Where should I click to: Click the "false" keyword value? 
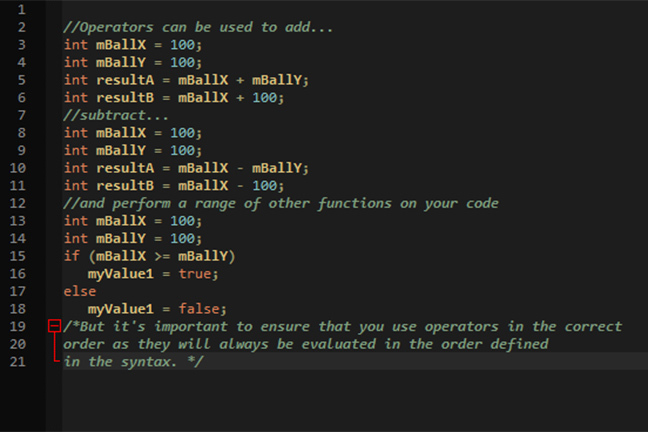click(202, 309)
